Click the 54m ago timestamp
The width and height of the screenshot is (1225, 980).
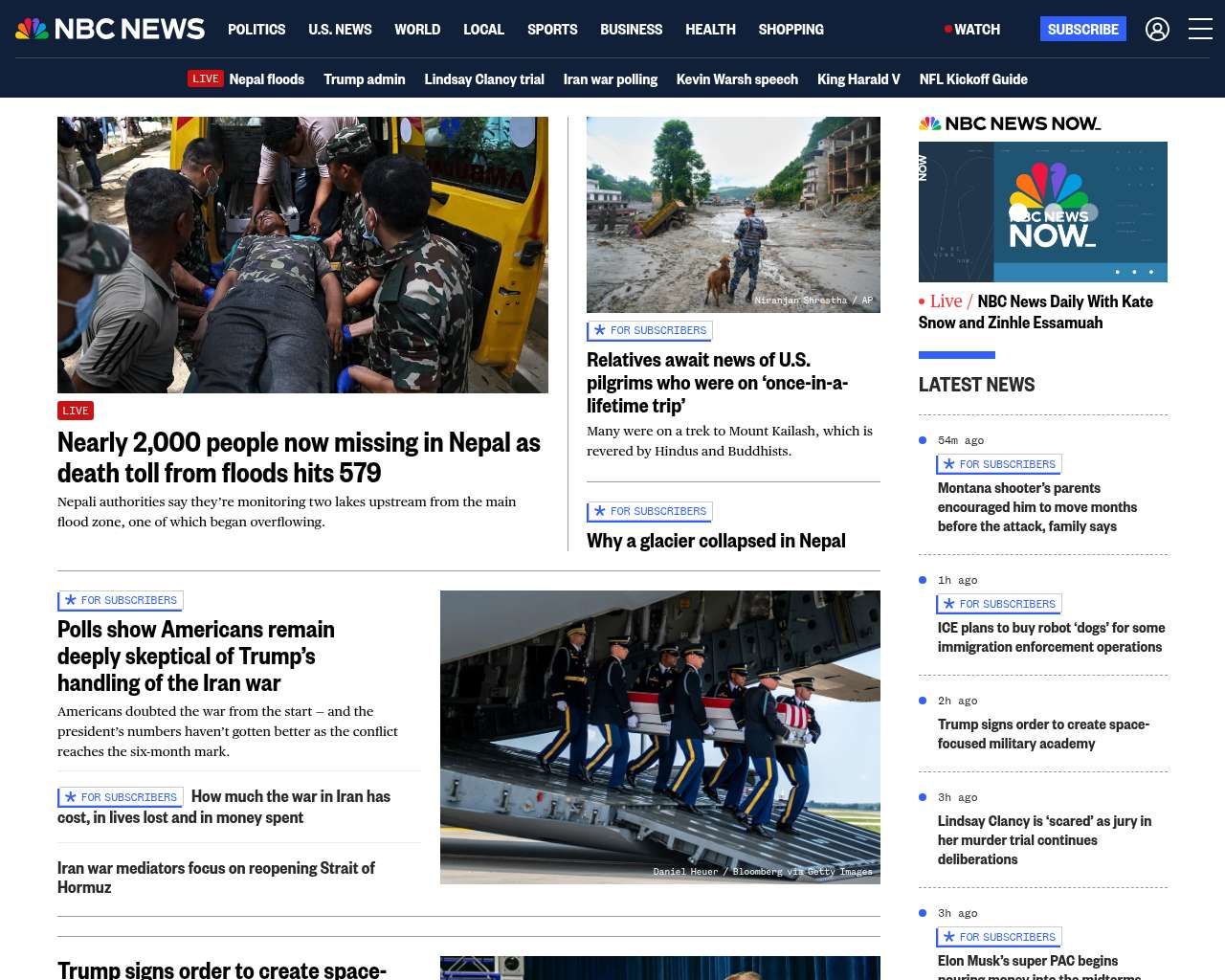click(961, 440)
